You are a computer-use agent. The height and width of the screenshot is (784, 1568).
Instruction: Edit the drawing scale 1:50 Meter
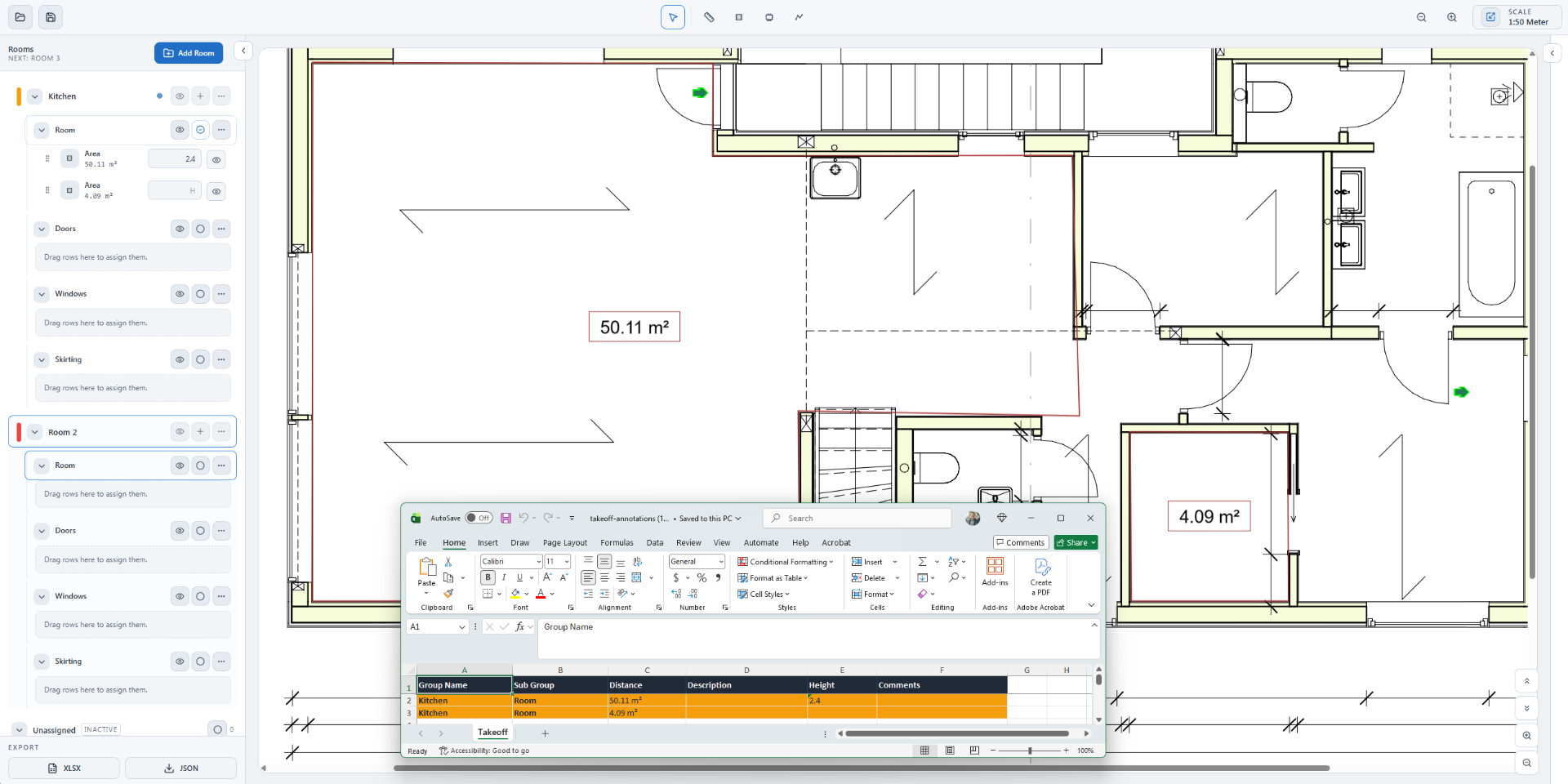tap(1517, 17)
